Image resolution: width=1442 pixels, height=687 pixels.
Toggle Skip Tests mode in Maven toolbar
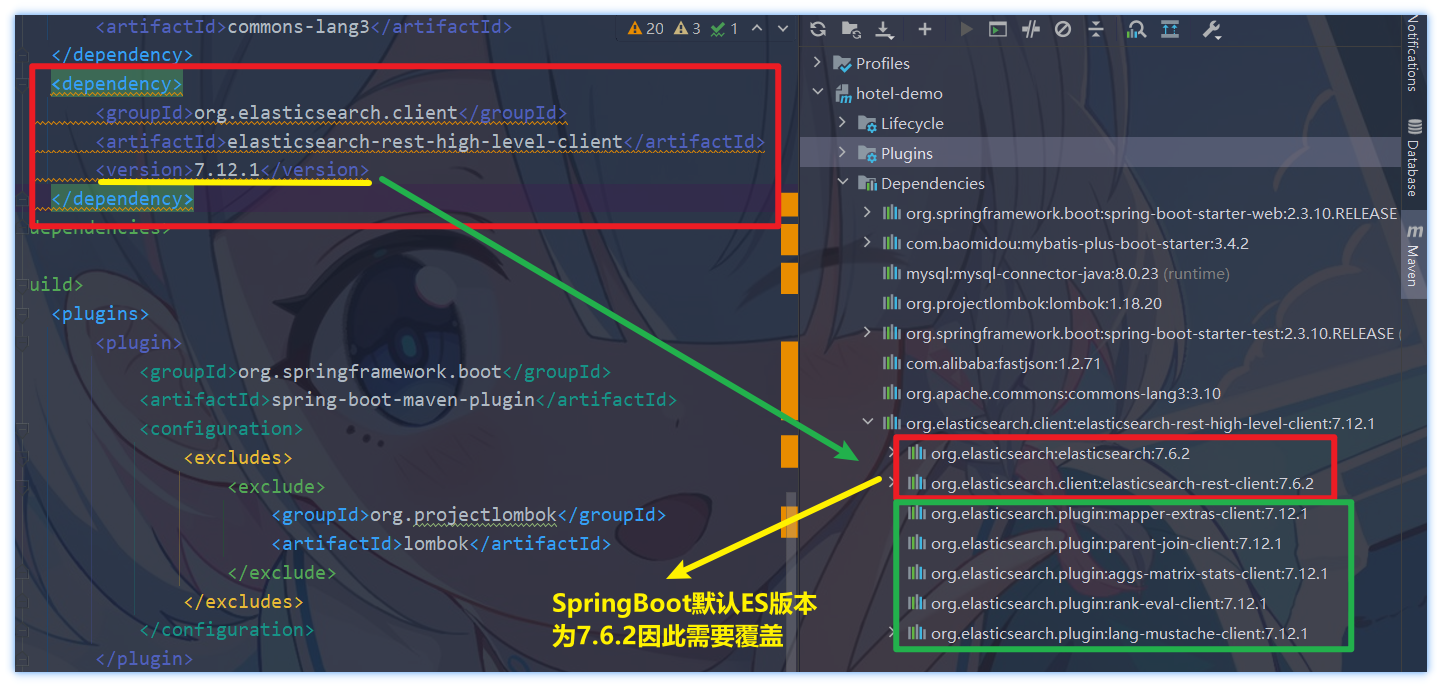click(1063, 29)
